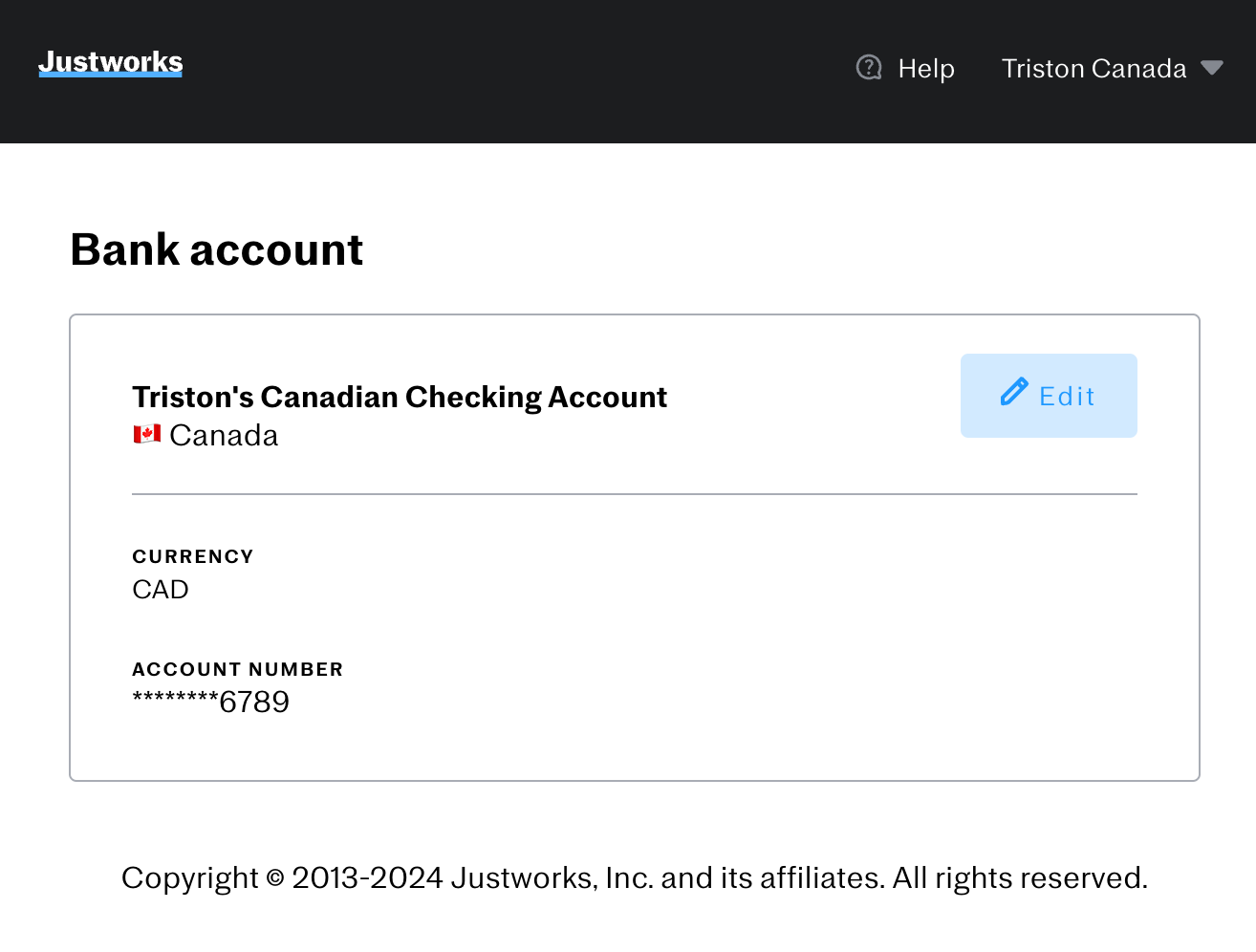Click the masked account number ending 6789
The width and height of the screenshot is (1256, 952).
(210, 701)
